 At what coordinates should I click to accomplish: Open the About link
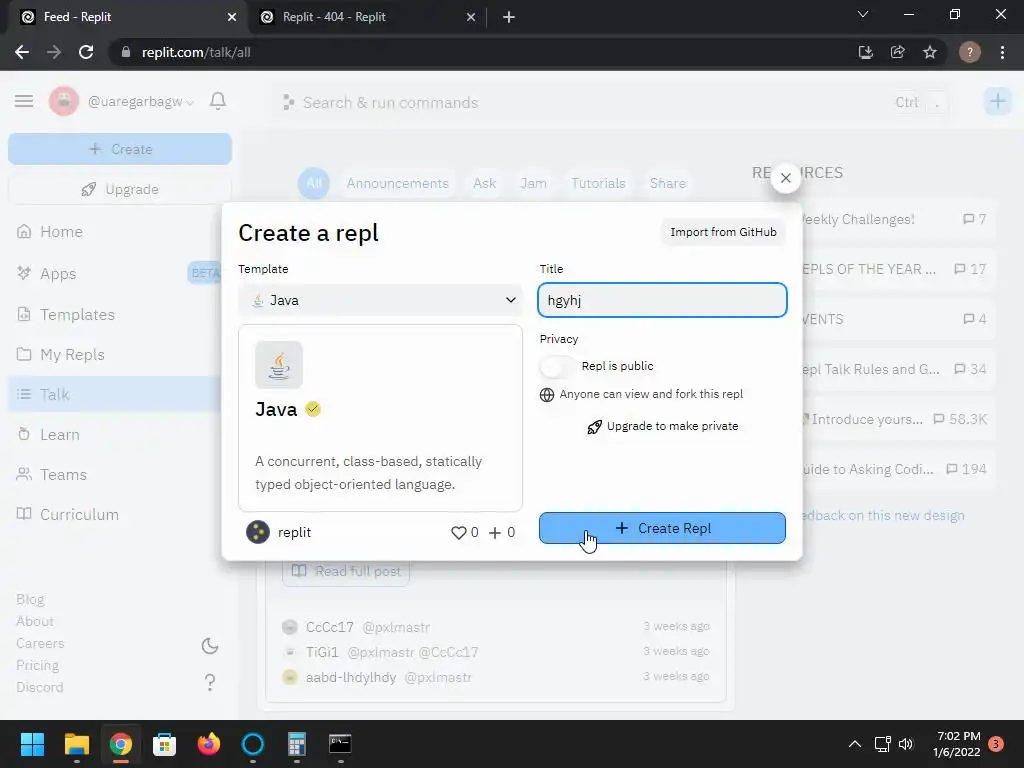pos(35,621)
